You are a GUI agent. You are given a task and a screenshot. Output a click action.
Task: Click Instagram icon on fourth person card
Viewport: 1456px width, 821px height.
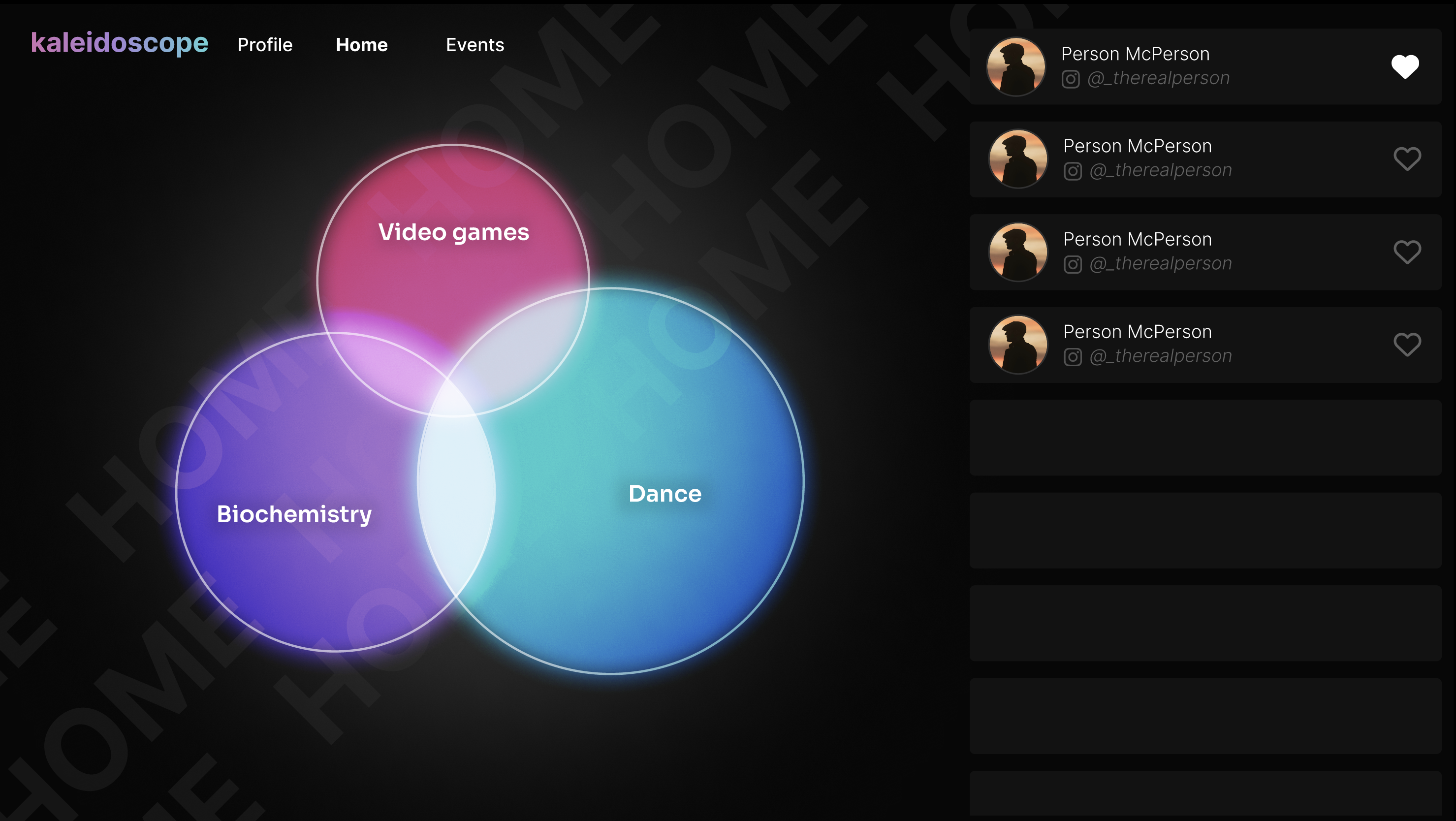[1073, 357]
